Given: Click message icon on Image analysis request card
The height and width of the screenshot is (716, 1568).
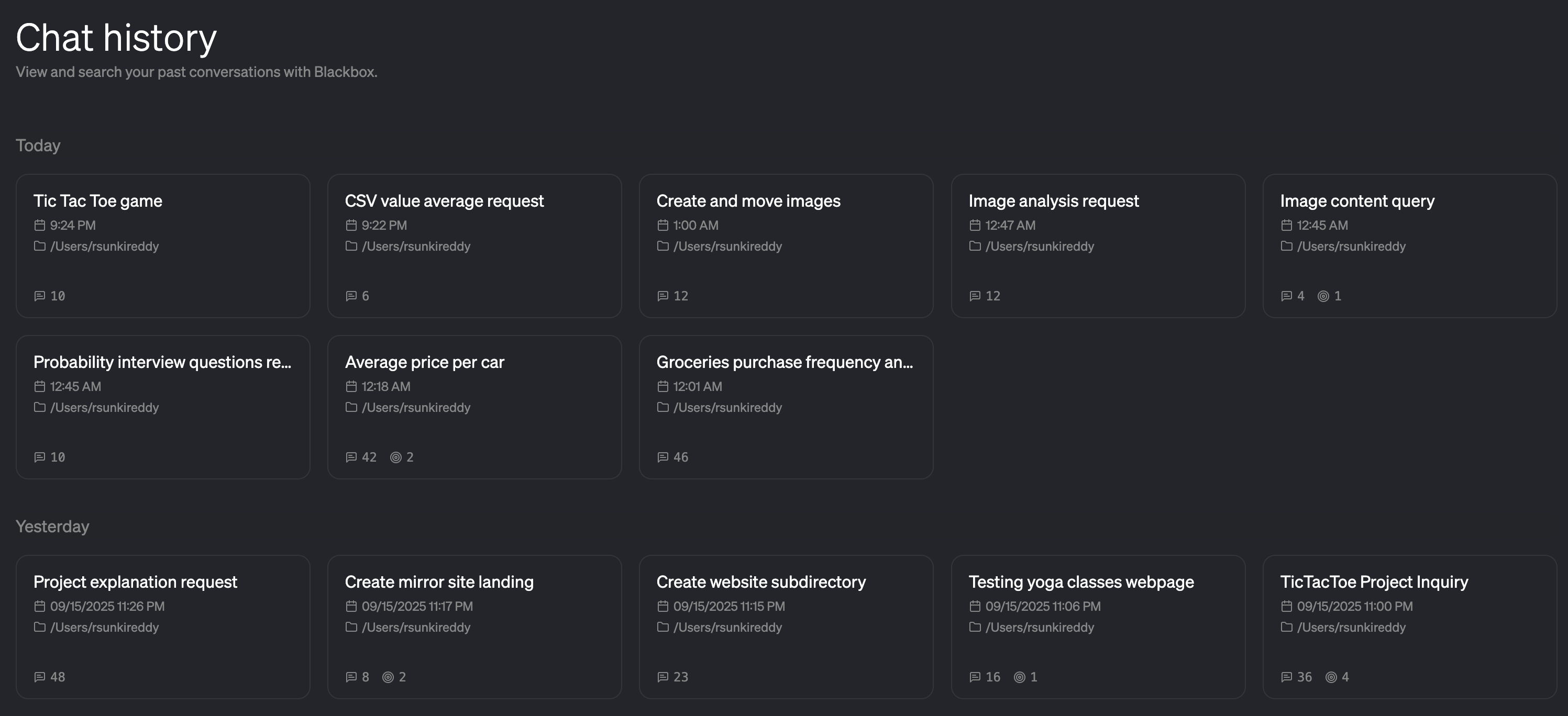Looking at the screenshot, I should 975,296.
